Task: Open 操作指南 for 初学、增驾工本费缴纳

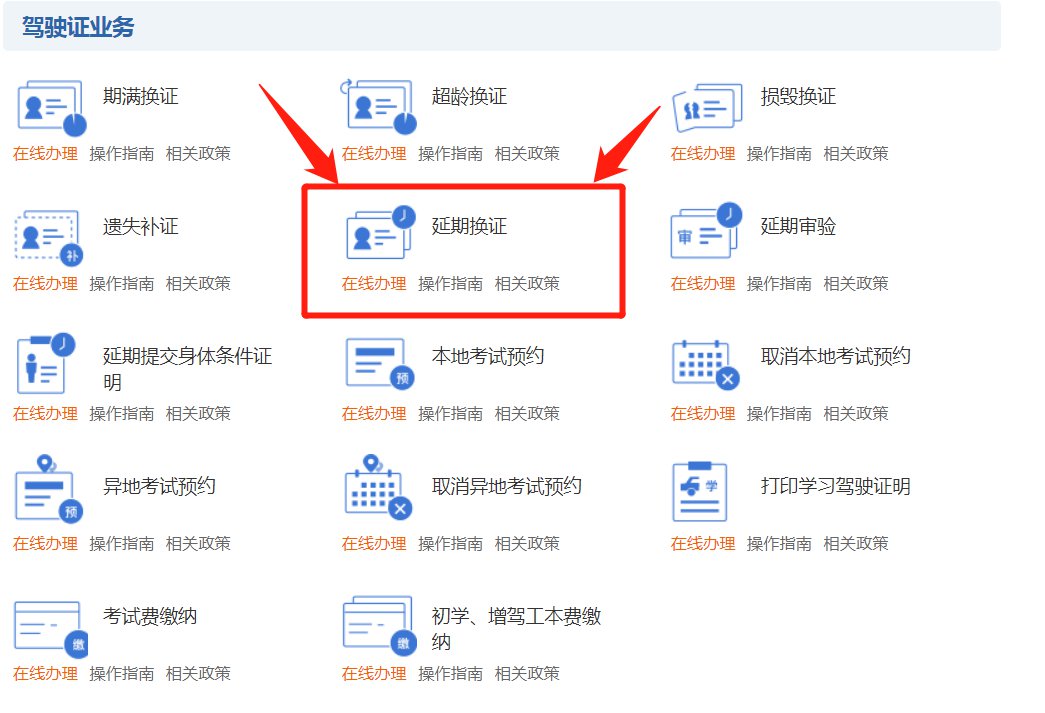Action: [451, 674]
